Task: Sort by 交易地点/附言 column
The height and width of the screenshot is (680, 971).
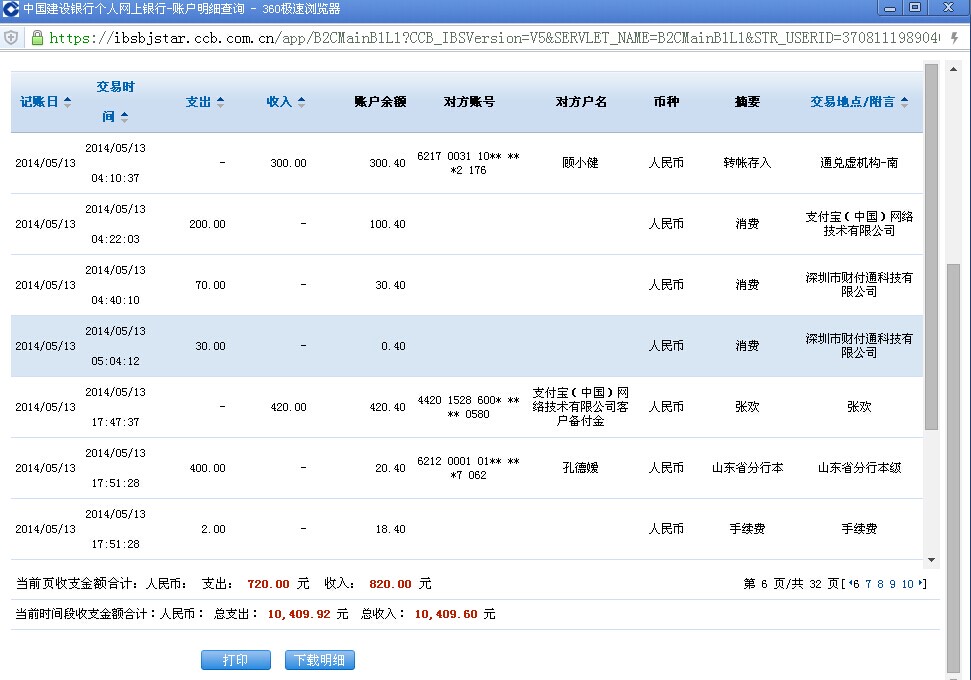Action: [x=859, y=102]
